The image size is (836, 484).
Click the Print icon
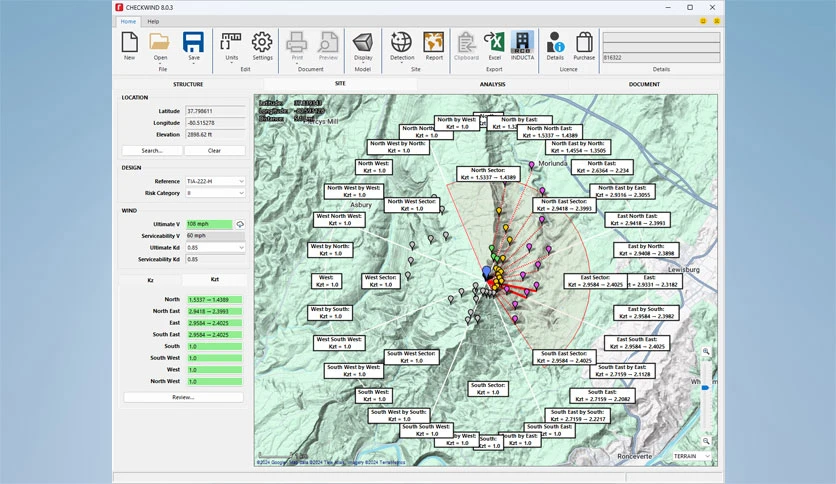(x=296, y=42)
